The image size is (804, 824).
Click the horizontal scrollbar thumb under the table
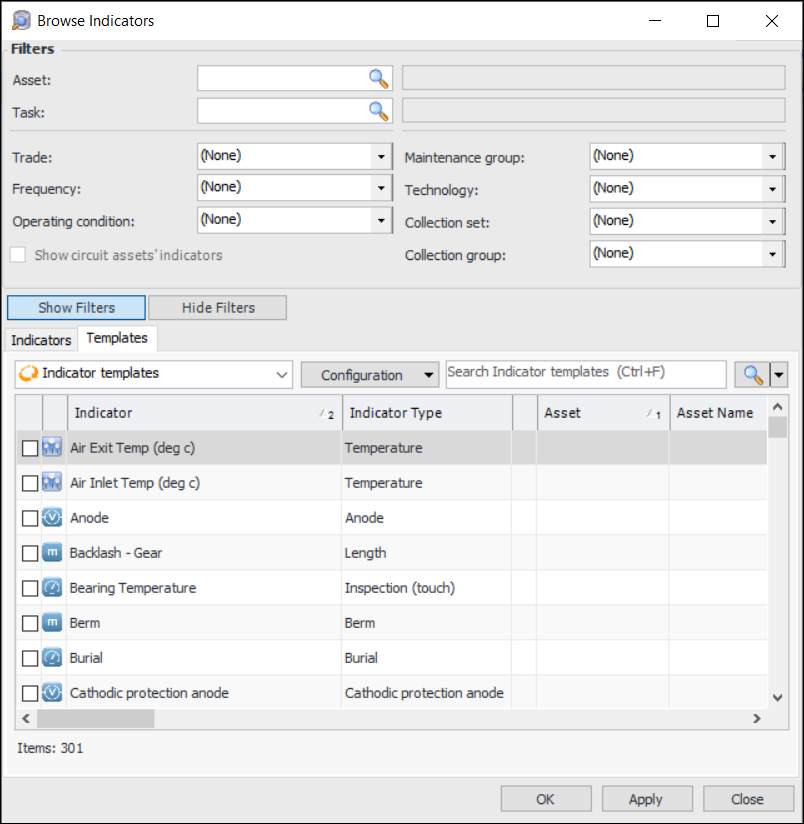click(x=95, y=718)
